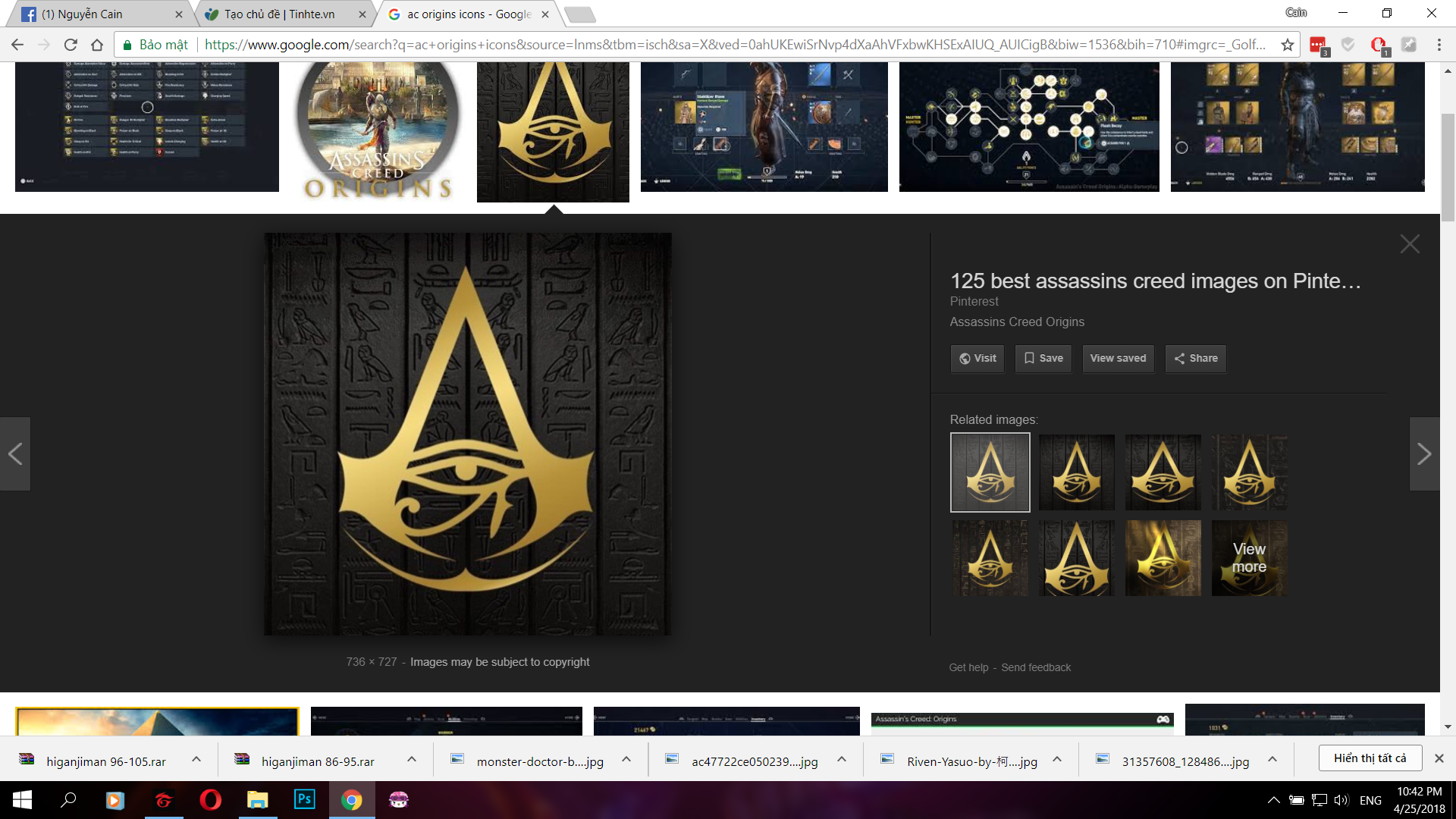Open Chrome's three-dot menu
The height and width of the screenshot is (819, 1456).
click(1439, 45)
